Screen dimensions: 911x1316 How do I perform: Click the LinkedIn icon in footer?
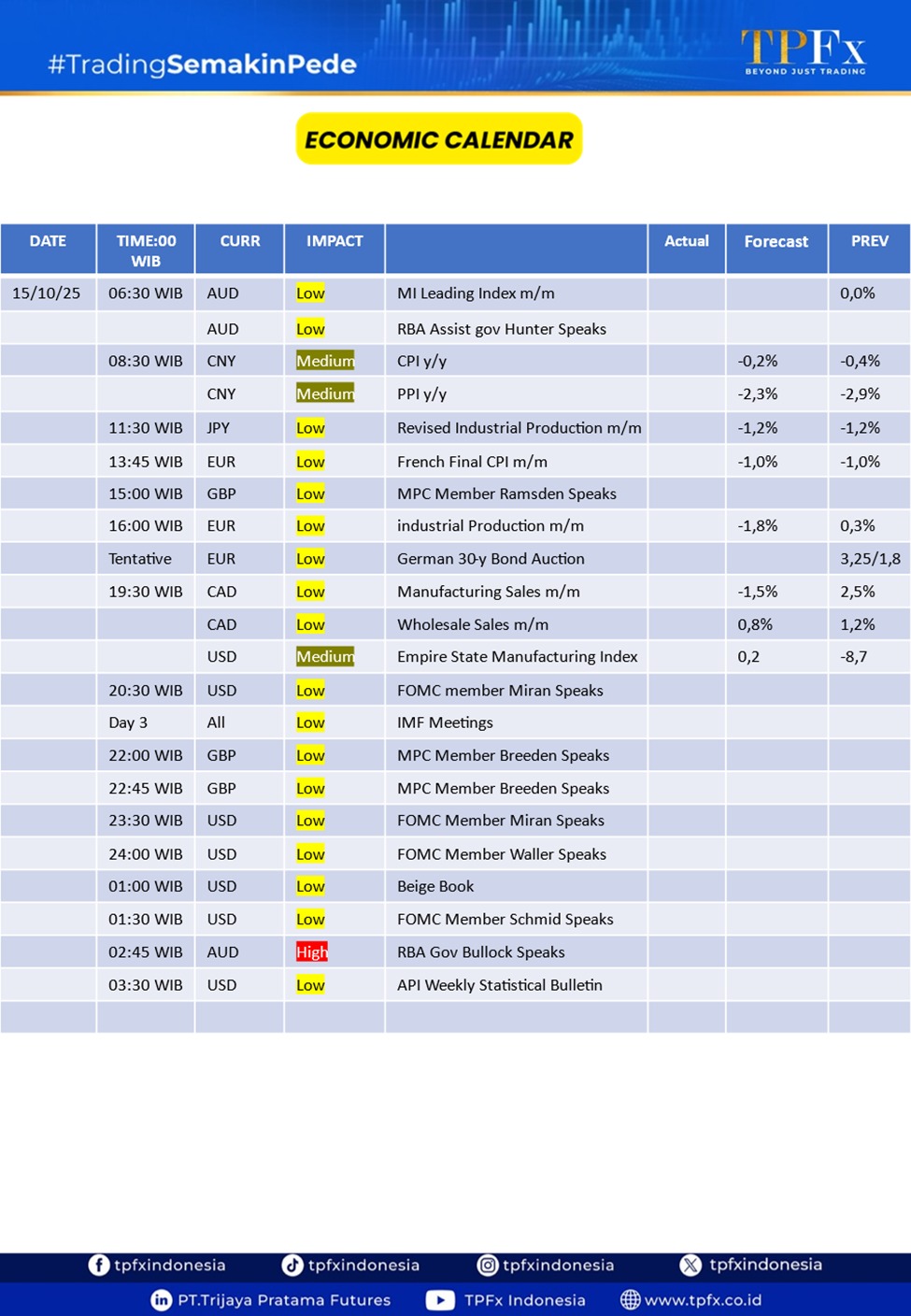(x=162, y=1299)
